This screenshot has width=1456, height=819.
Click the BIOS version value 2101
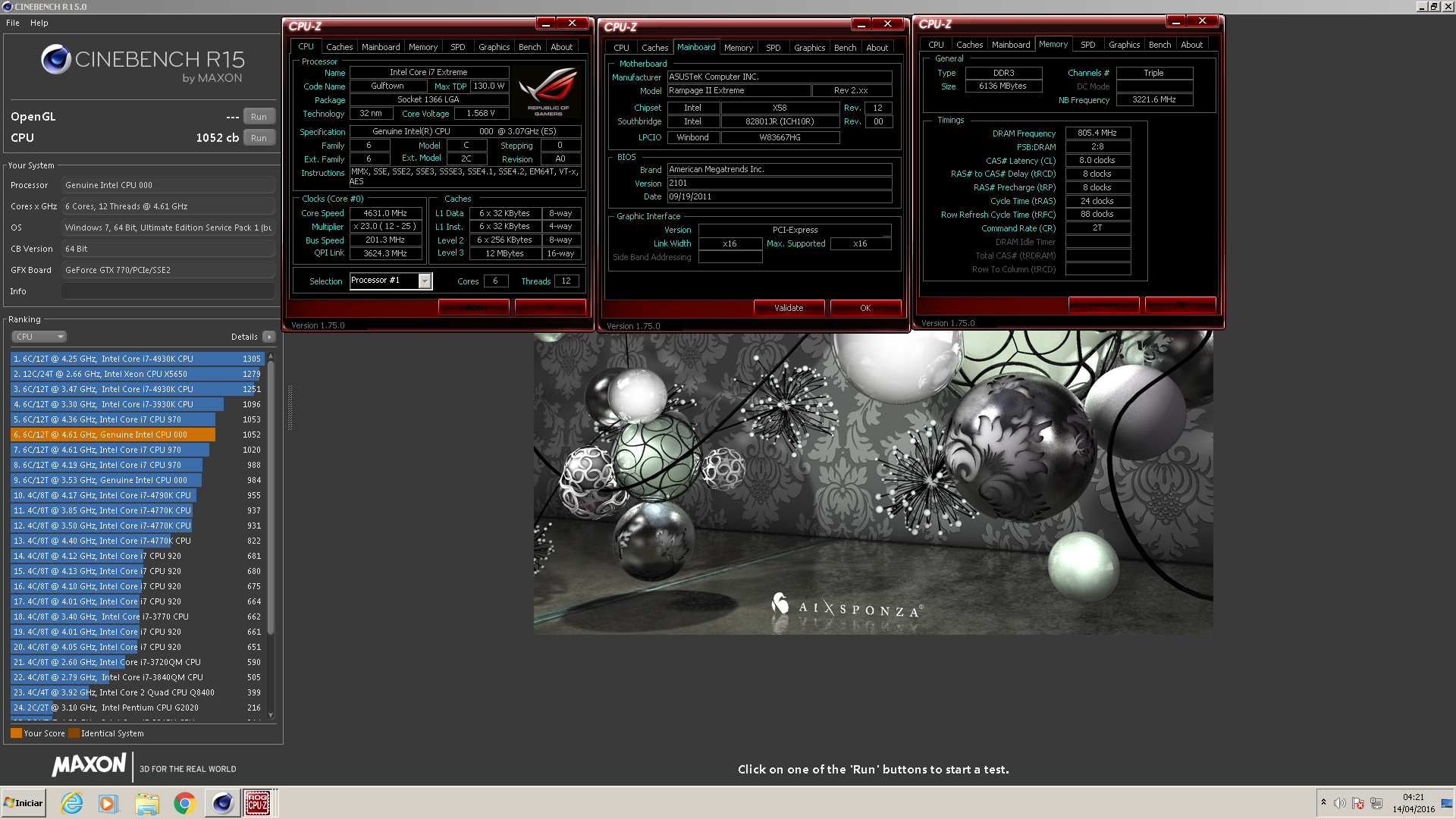point(780,183)
